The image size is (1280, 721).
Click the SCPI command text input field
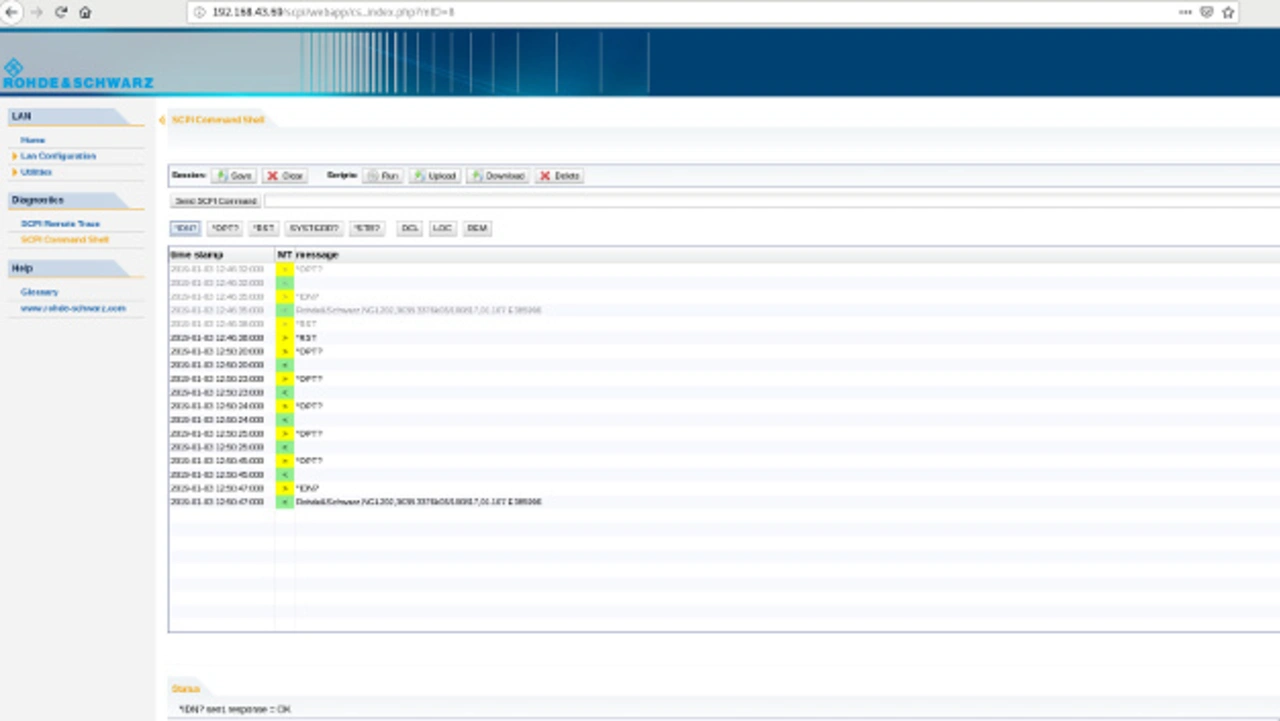pyautogui.click(x=770, y=201)
